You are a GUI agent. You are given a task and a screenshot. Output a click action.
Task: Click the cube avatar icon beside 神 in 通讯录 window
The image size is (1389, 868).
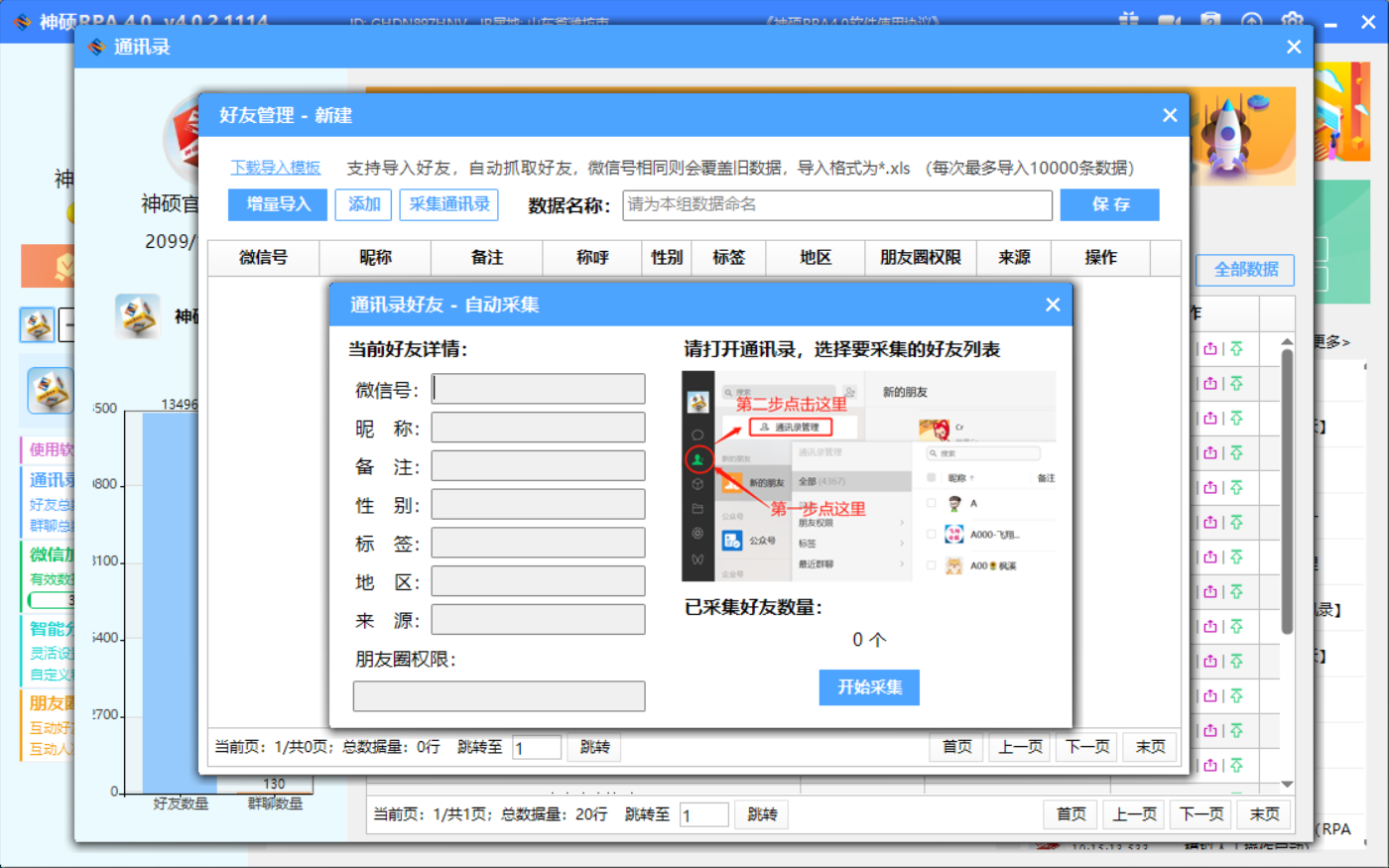(x=137, y=315)
